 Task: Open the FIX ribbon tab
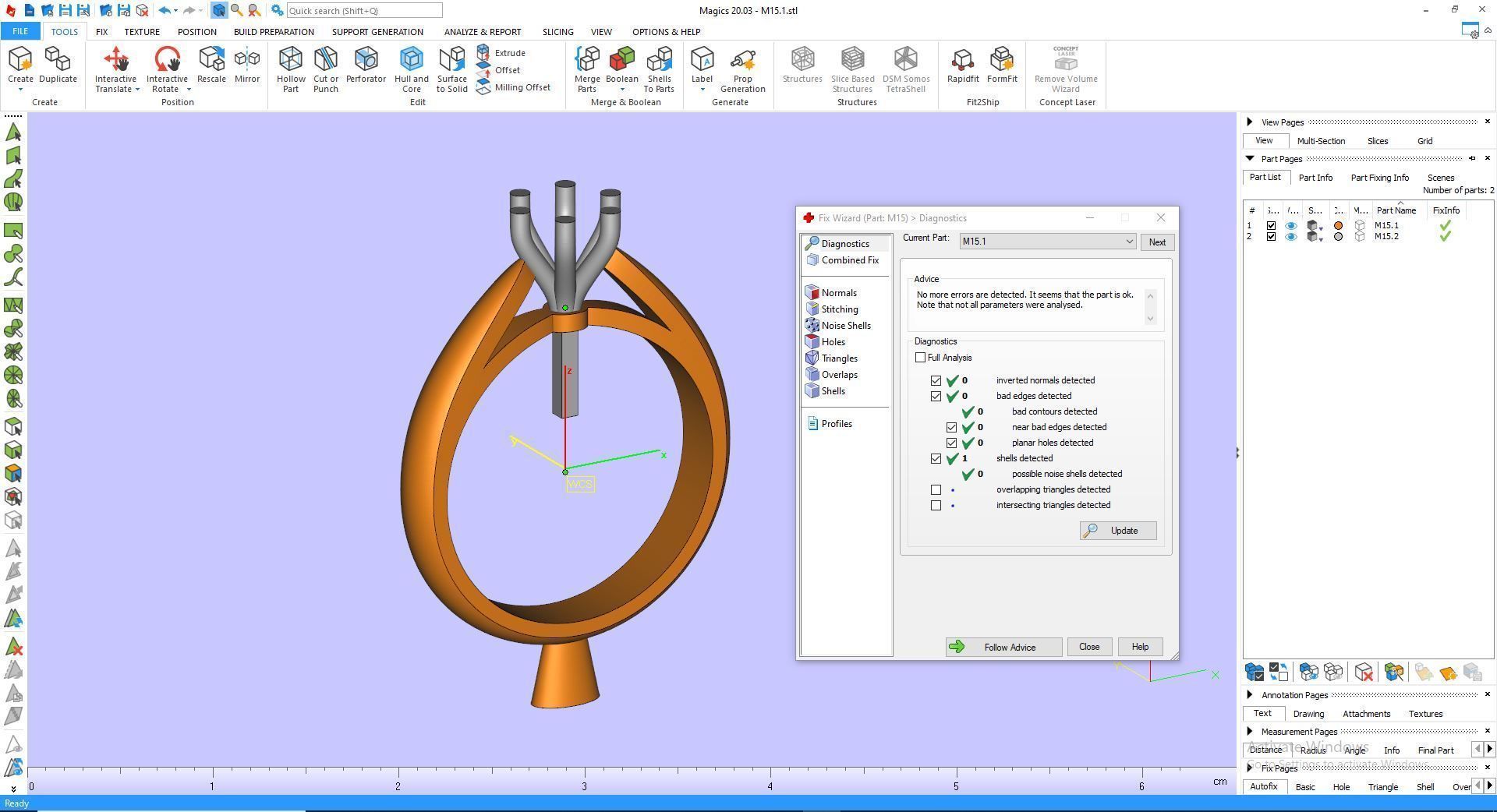(101, 32)
